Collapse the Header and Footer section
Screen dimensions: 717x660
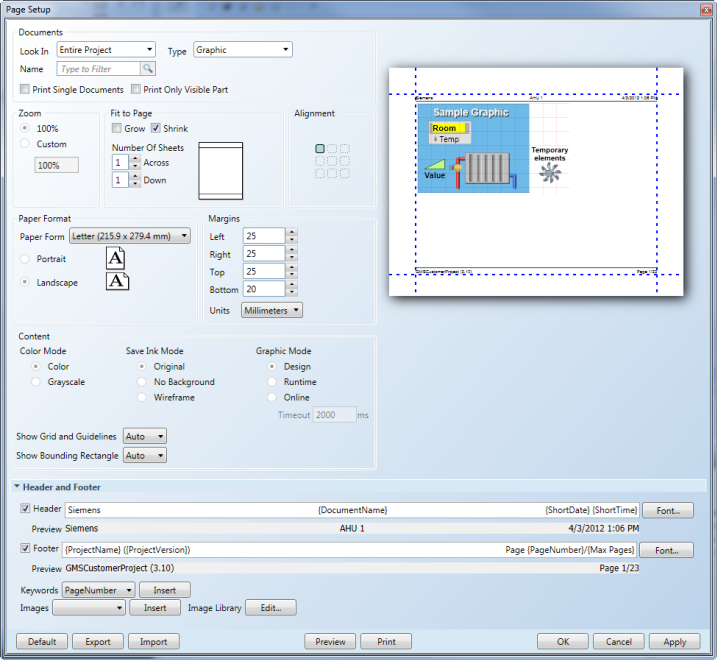click(x=17, y=487)
